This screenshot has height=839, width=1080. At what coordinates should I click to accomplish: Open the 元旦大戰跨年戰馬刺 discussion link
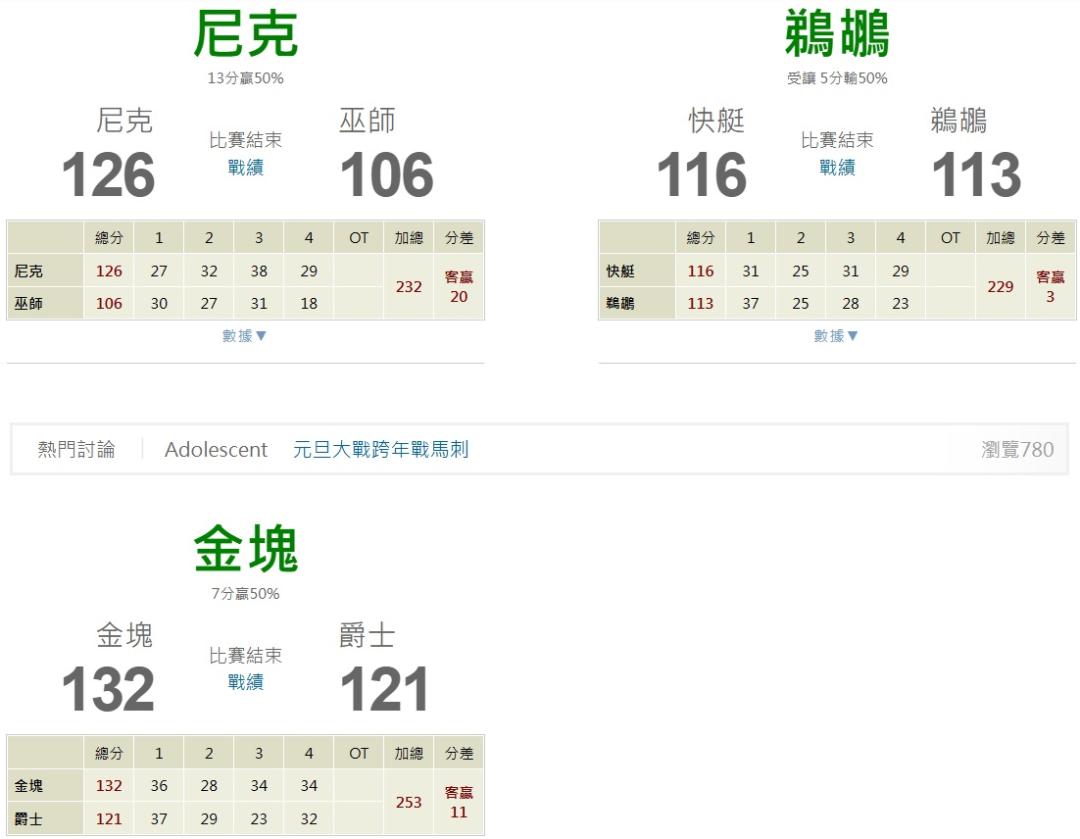coord(381,449)
